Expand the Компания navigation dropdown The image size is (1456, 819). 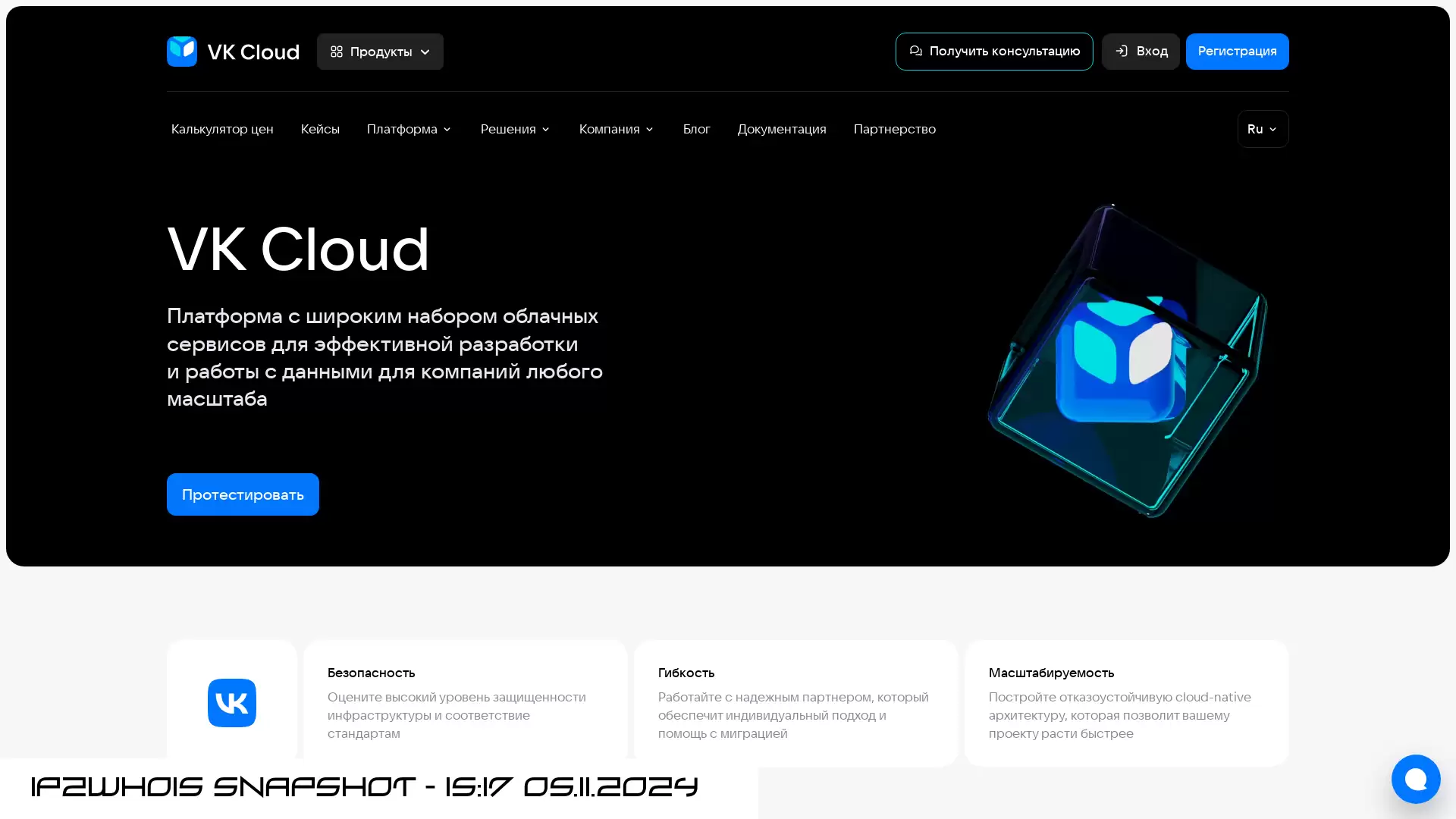617,129
